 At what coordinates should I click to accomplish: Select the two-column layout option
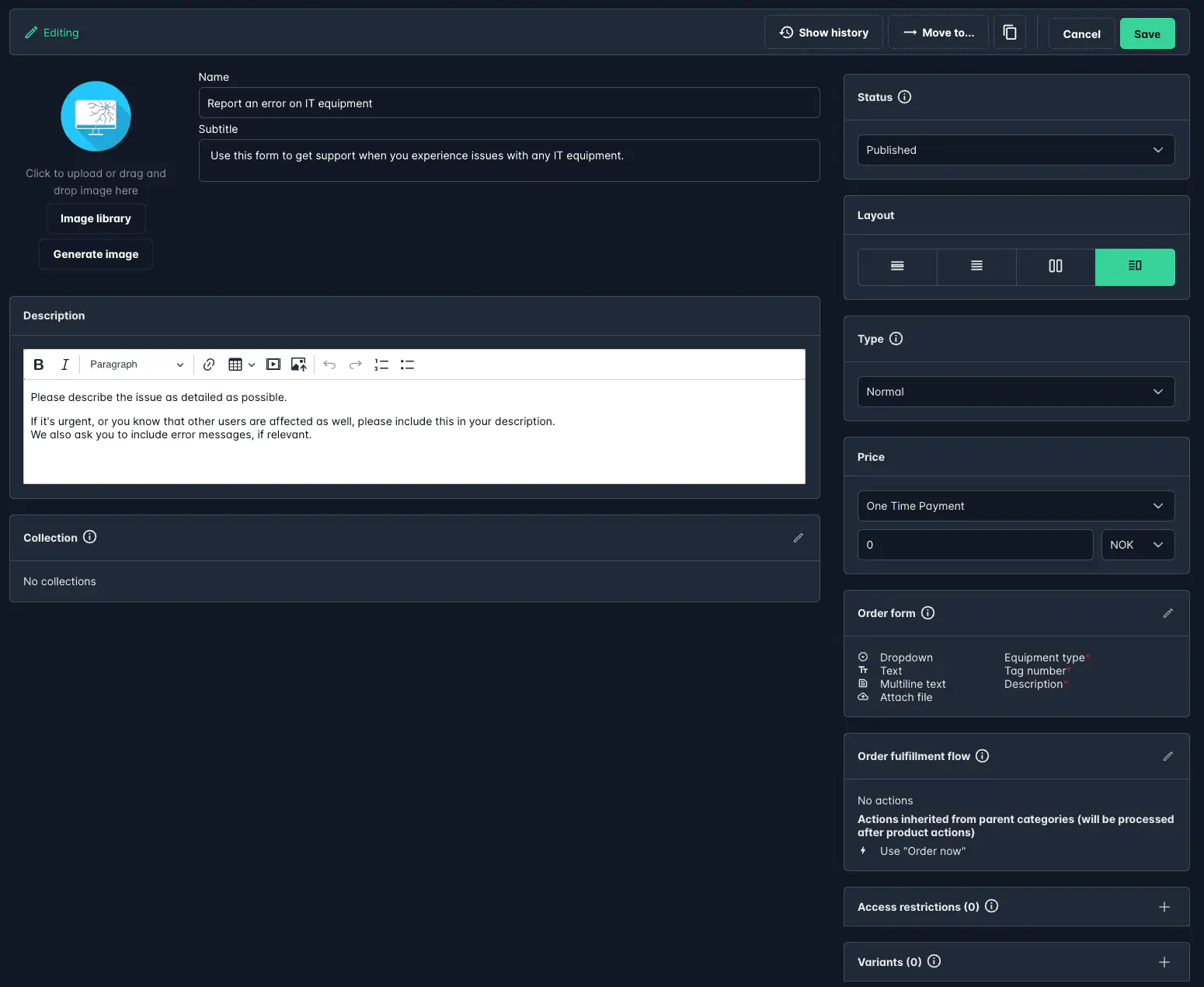pyautogui.click(x=1055, y=267)
